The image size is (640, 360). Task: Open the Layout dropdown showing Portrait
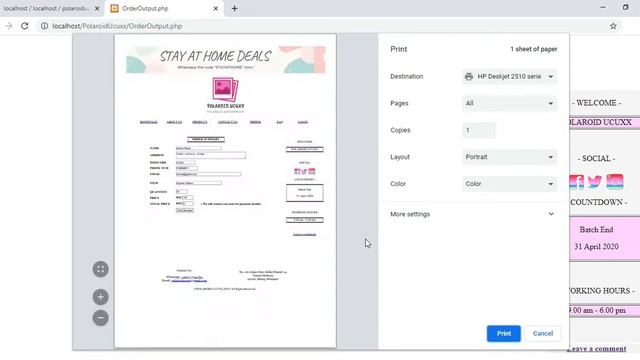509,157
